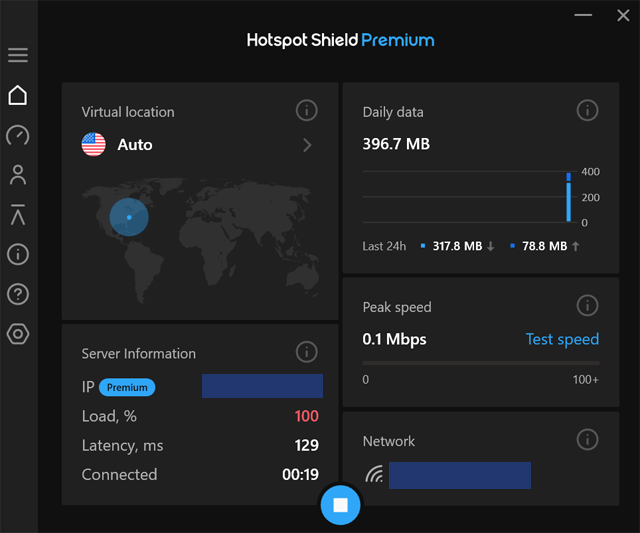
Task: Click the 78.8 MB upload value
Action: (544, 246)
